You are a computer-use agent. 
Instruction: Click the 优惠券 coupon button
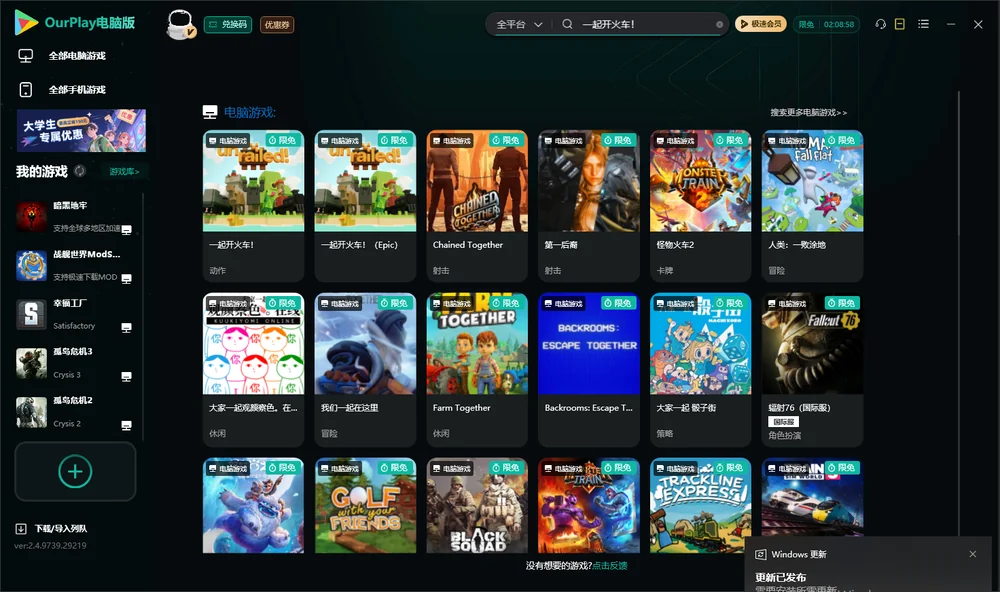point(277,24)
